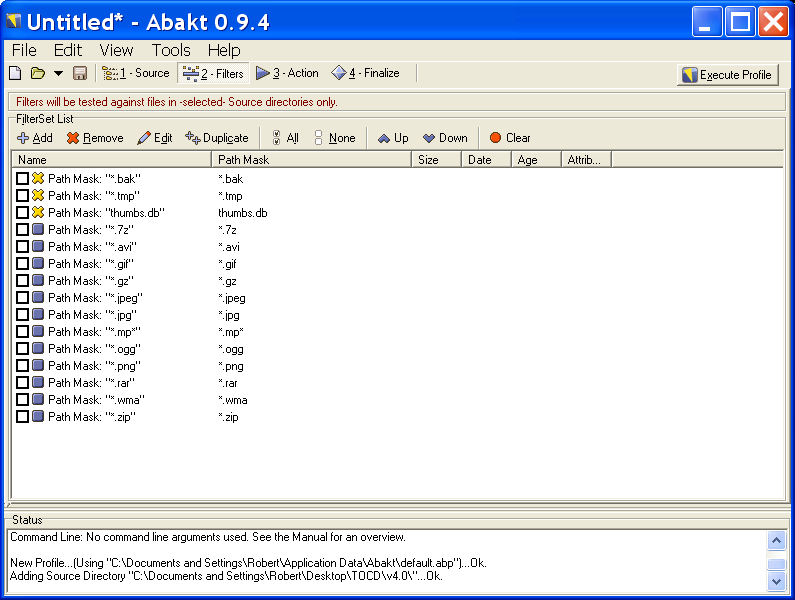The width and height of the screenshot is (795, 600).
Task: Click the Open profile folder icon
Action: (x=38, y=74)
